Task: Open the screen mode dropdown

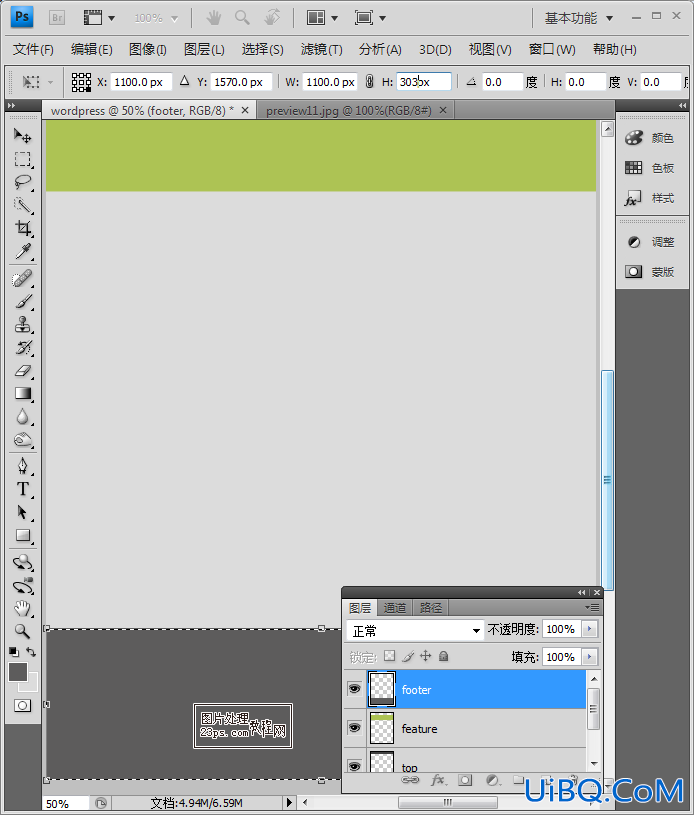Action: coord(370,18)
